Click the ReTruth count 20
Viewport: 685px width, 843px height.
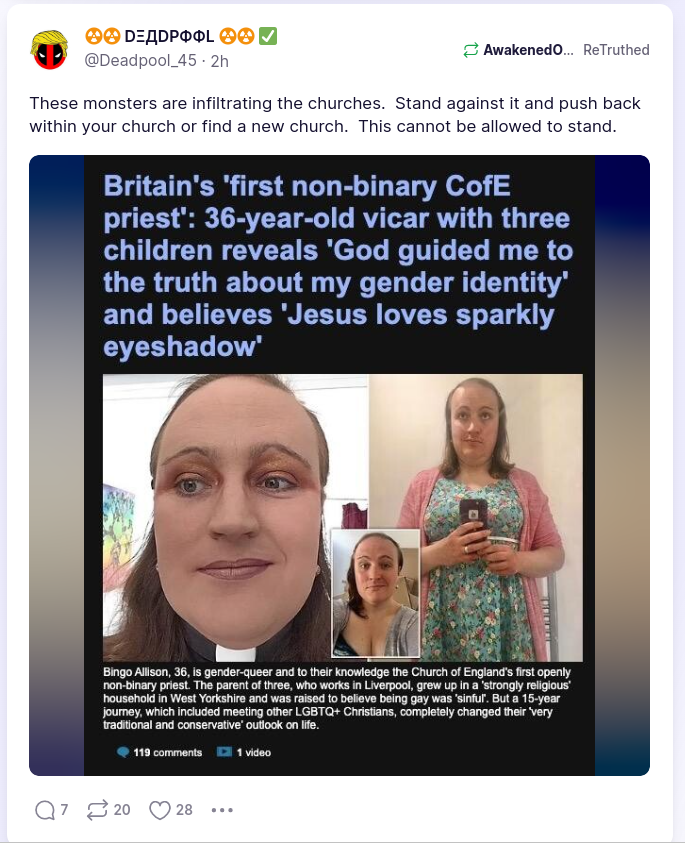(122, 810)
